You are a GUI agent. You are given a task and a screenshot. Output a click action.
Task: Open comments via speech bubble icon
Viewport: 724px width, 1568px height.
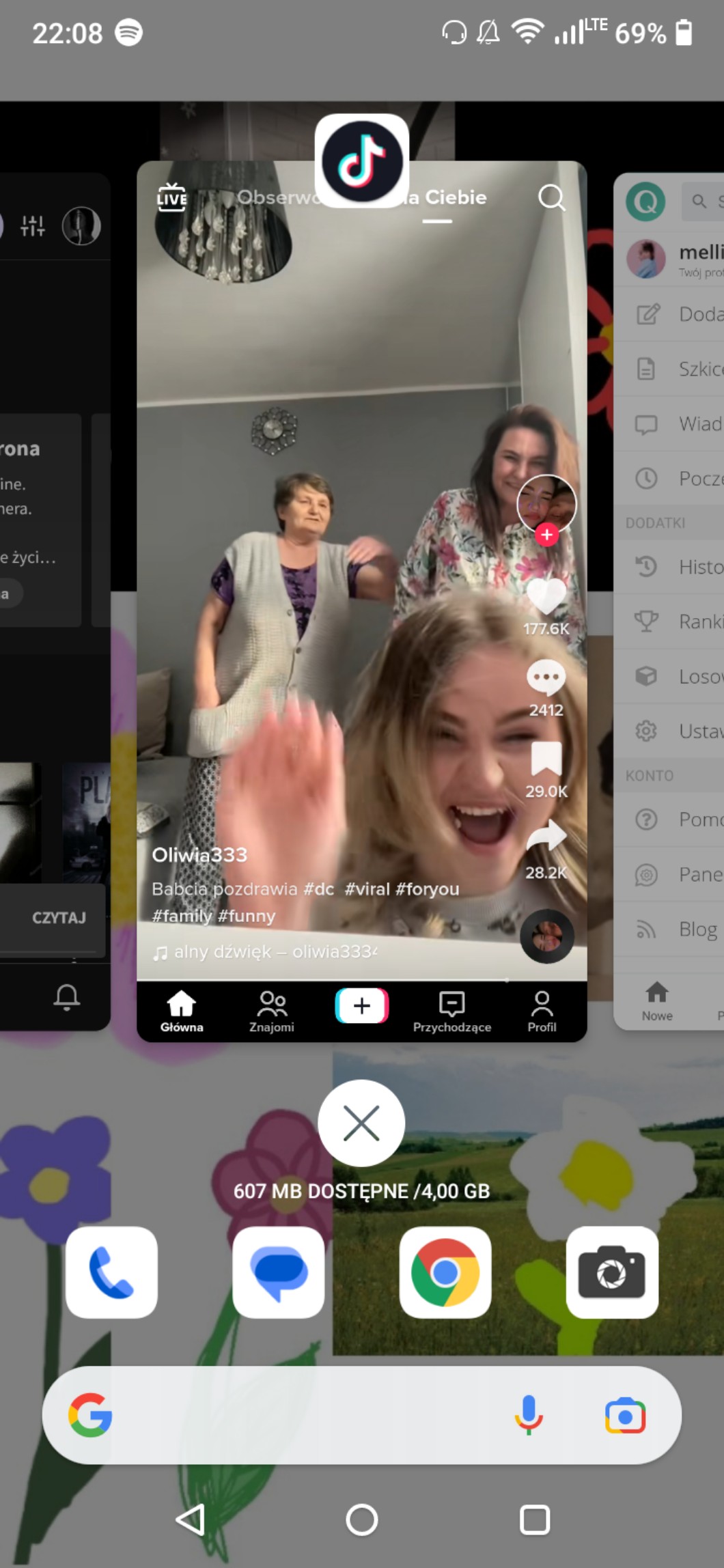click(546, 677)
